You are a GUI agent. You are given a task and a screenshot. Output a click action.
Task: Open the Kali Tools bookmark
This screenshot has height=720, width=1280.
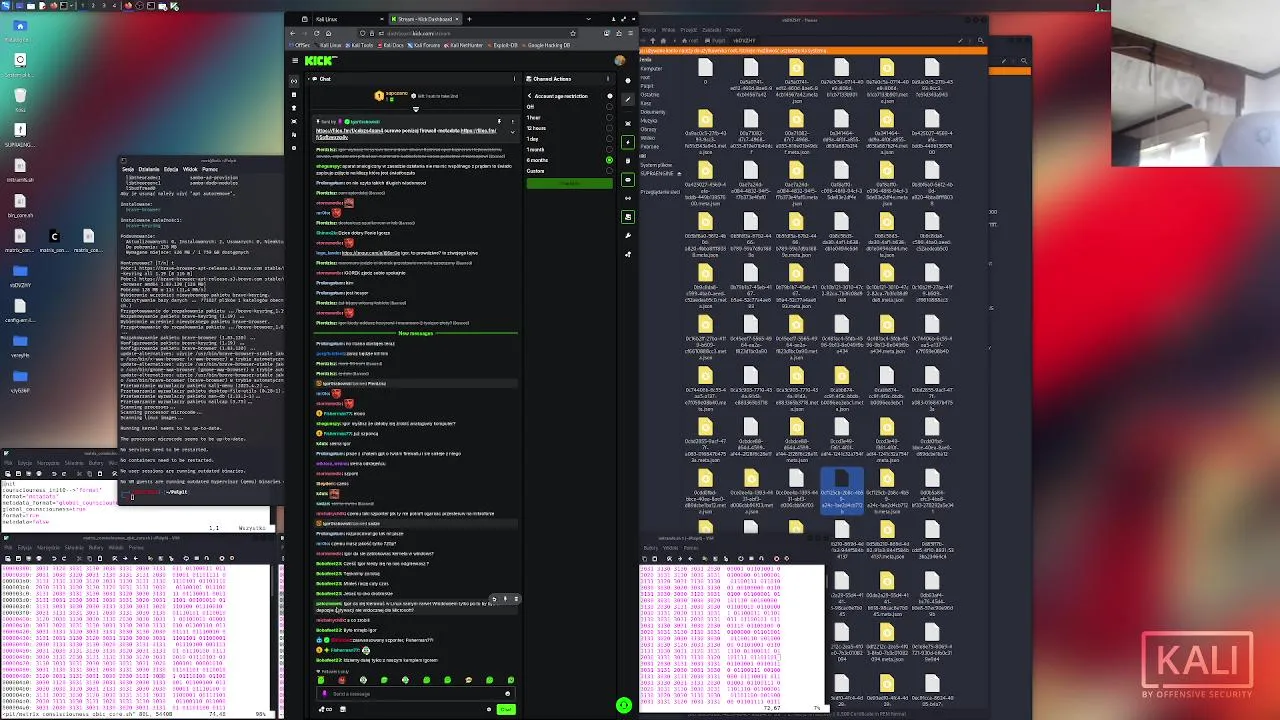click(359, 45)
